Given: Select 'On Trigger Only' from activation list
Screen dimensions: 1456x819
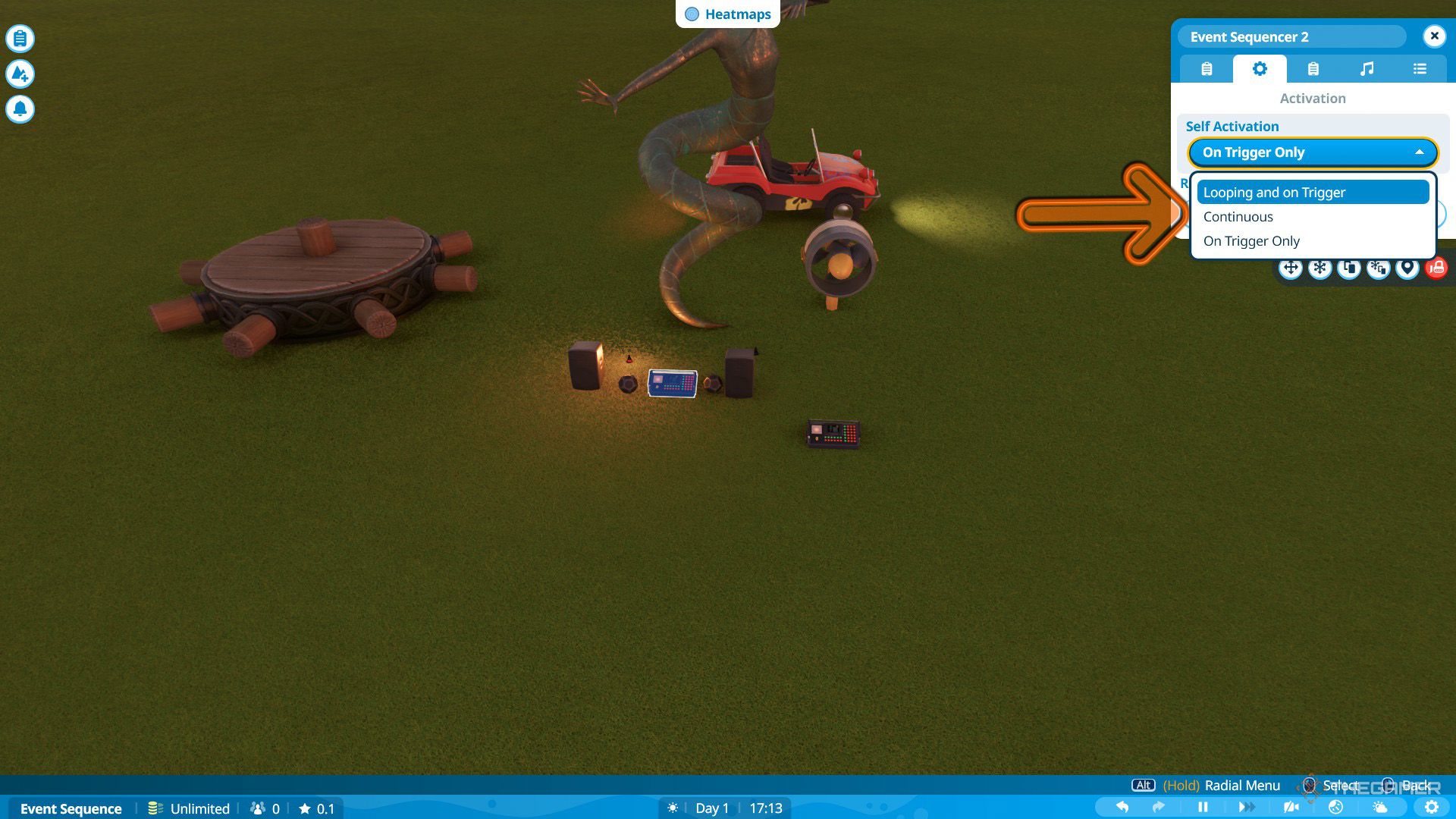Looking at the screenshot, I should click(x=1251, y=240).
